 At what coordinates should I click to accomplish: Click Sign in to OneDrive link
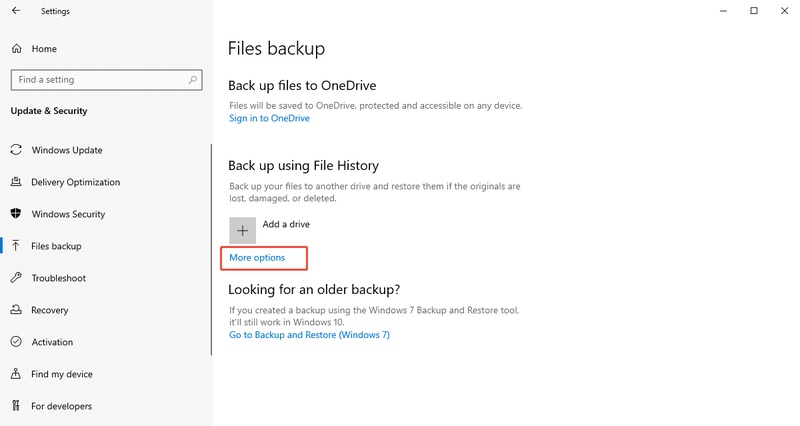[x=269, y=118]
